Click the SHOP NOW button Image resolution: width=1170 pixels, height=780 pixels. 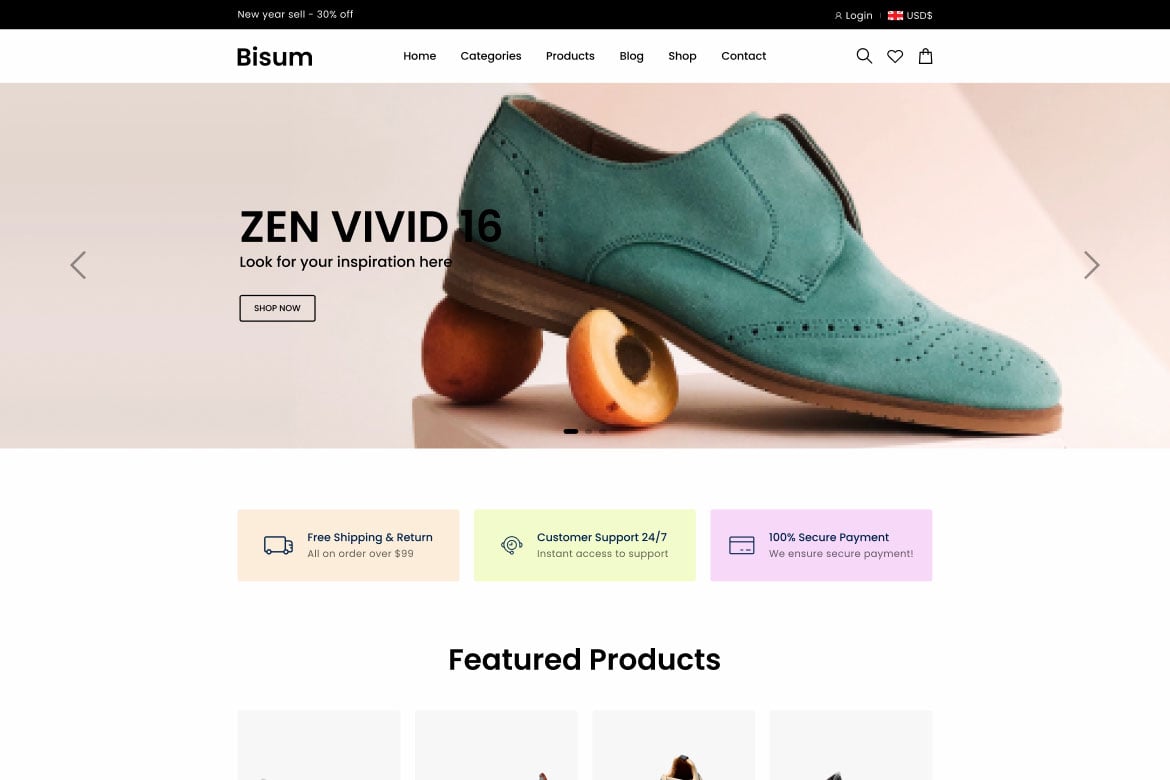click(277, 308)
